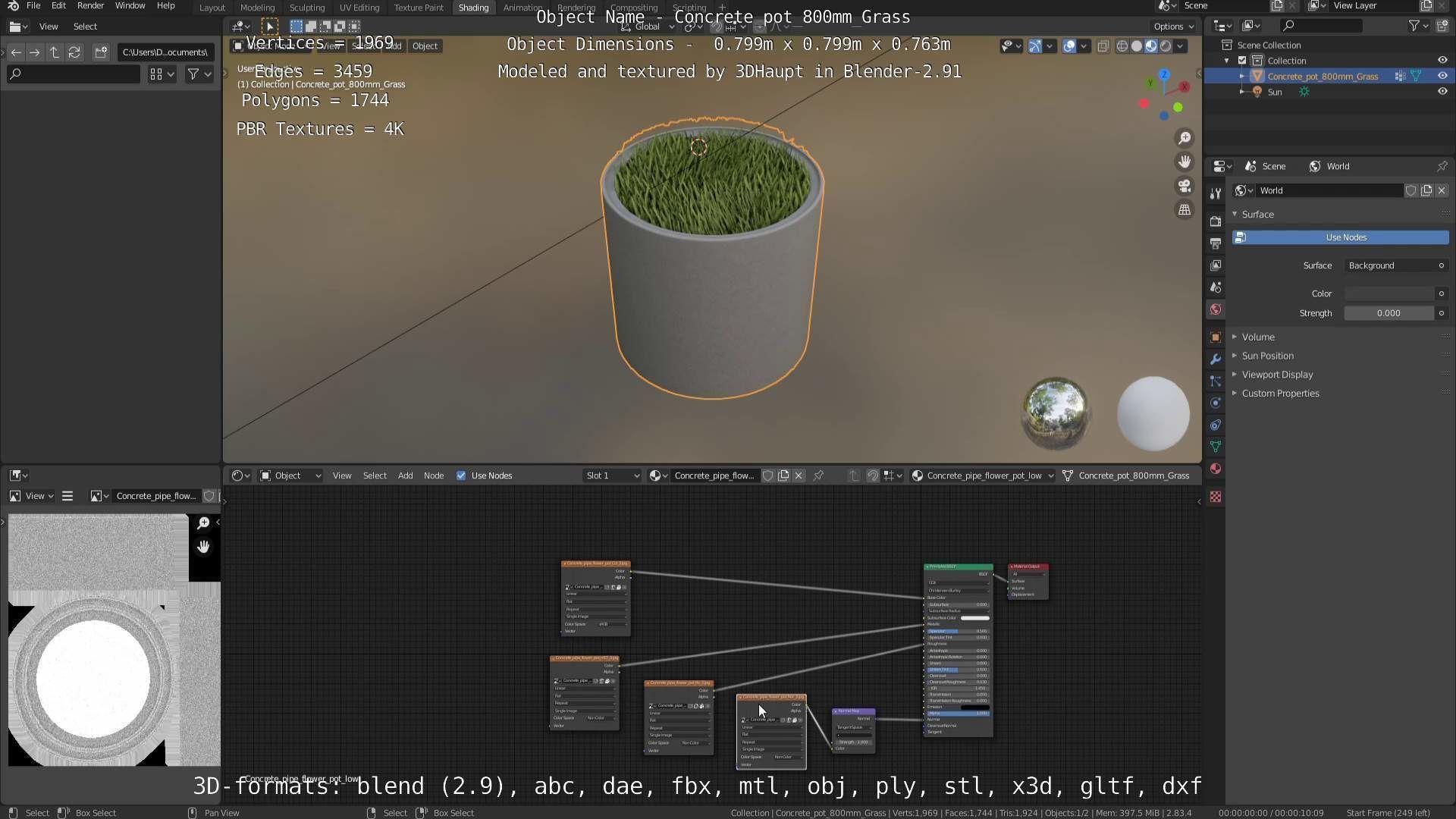
Task: Expand the Volume panel
Action: 1257,337
